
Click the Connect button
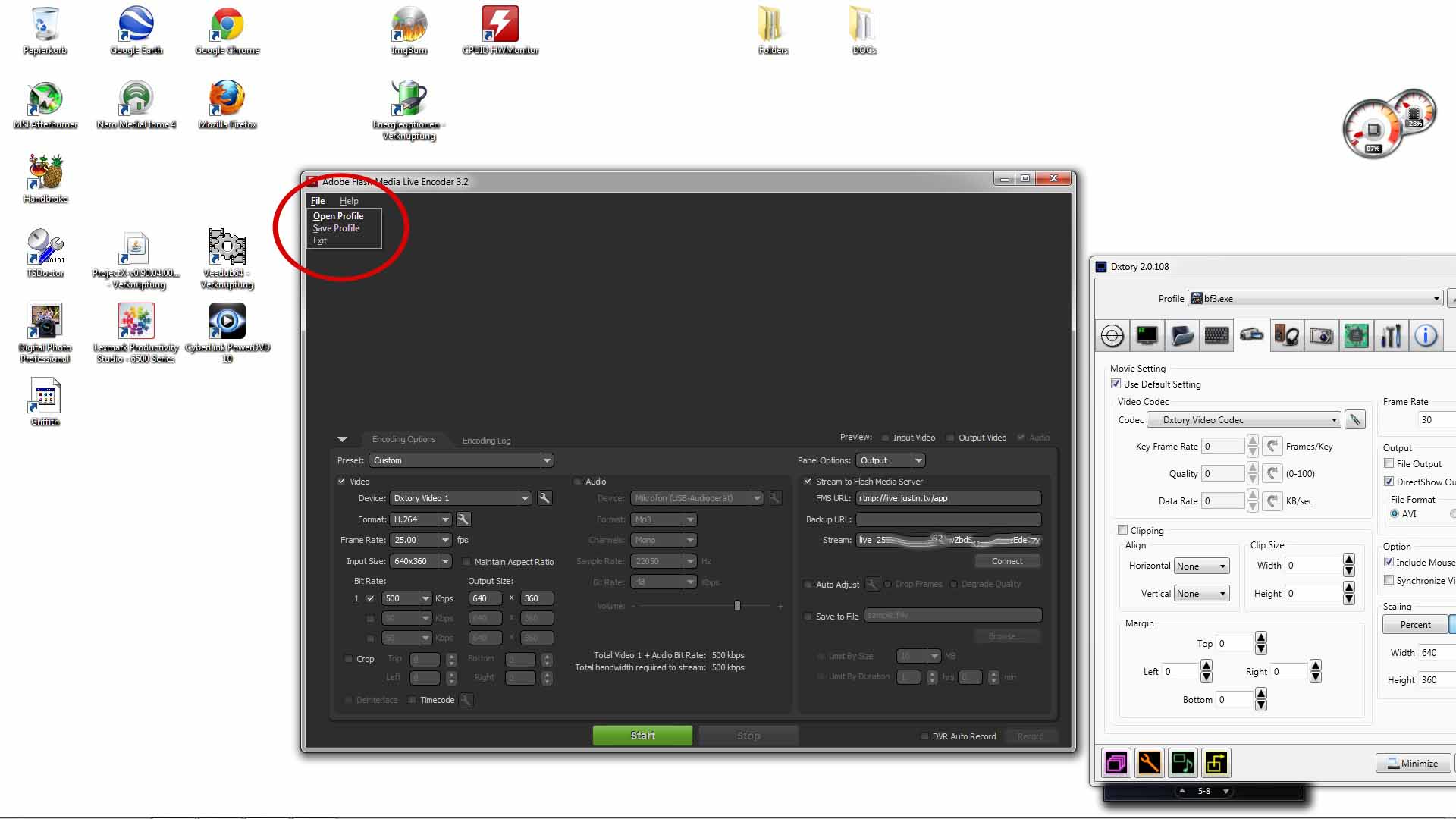tap(1007, 561)
